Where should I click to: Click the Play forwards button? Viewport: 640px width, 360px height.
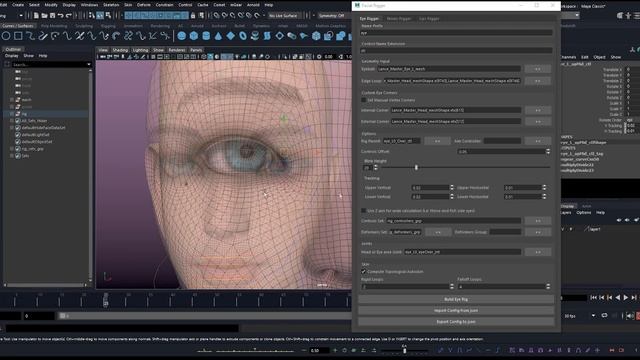[626, 298]
